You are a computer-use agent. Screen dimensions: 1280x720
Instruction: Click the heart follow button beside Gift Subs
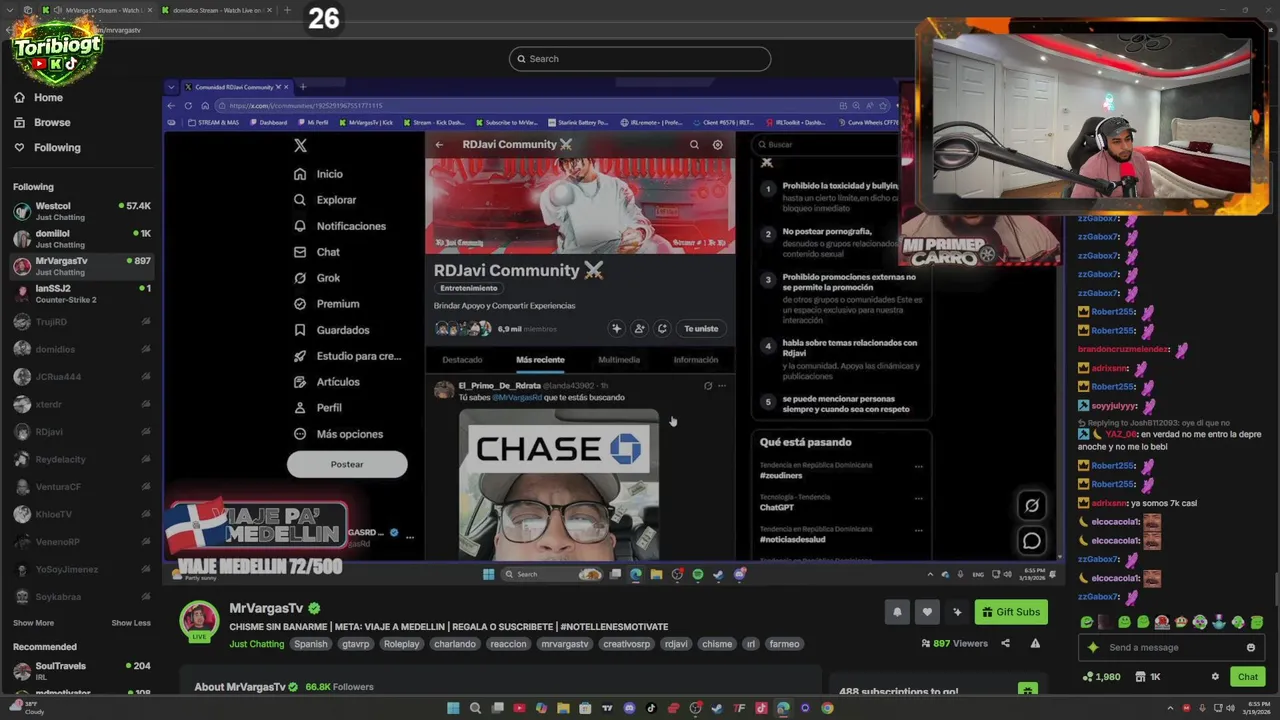click(x=927, y=612)
